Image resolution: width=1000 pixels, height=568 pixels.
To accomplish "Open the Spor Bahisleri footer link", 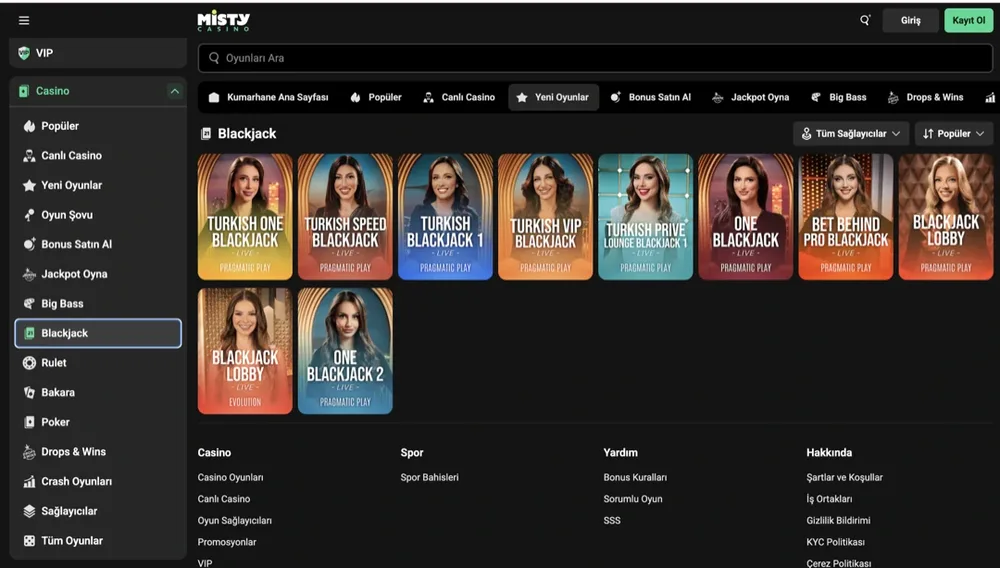I will click(x=429, y=477).
